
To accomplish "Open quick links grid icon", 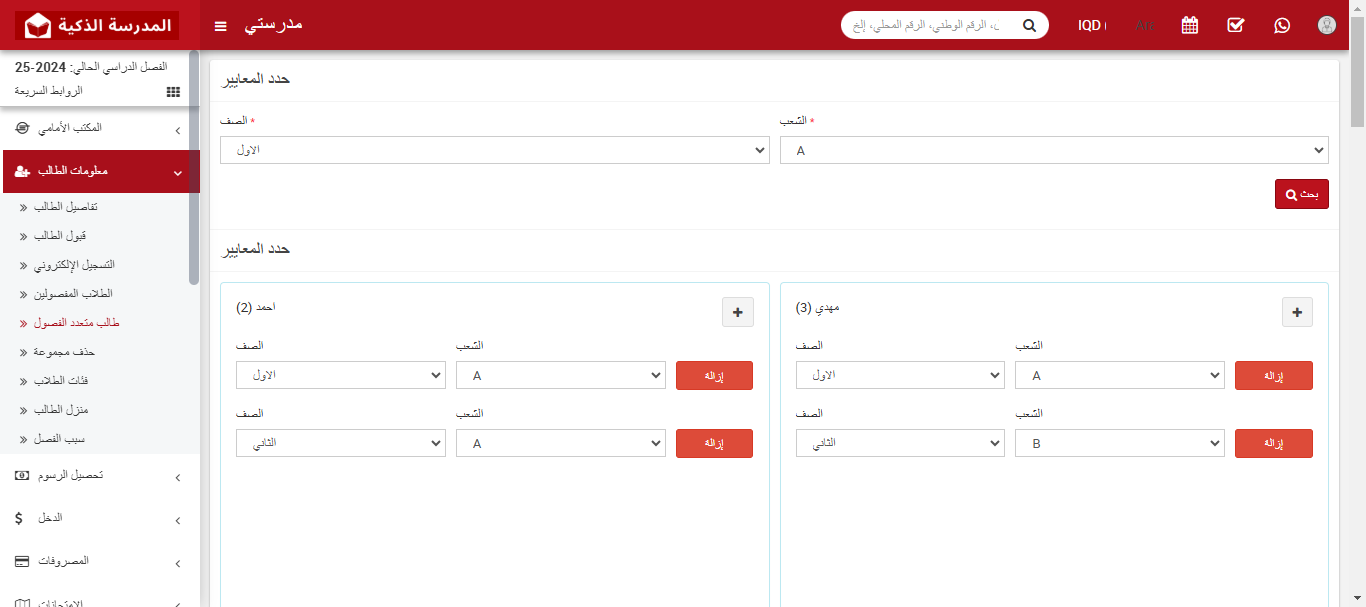I will tap(173, 91).
